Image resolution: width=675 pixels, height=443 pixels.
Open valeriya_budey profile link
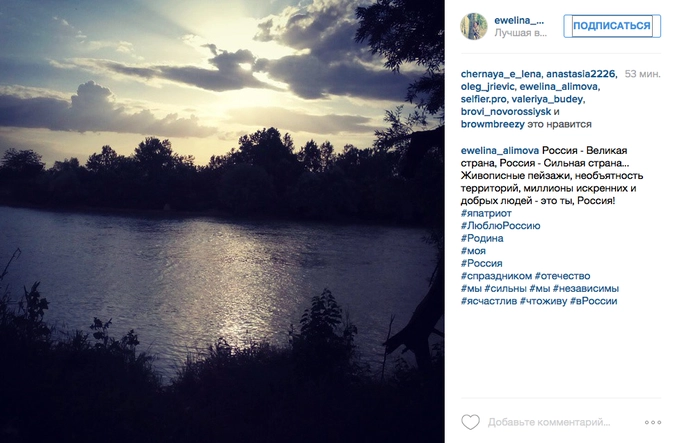coord(547,99)
